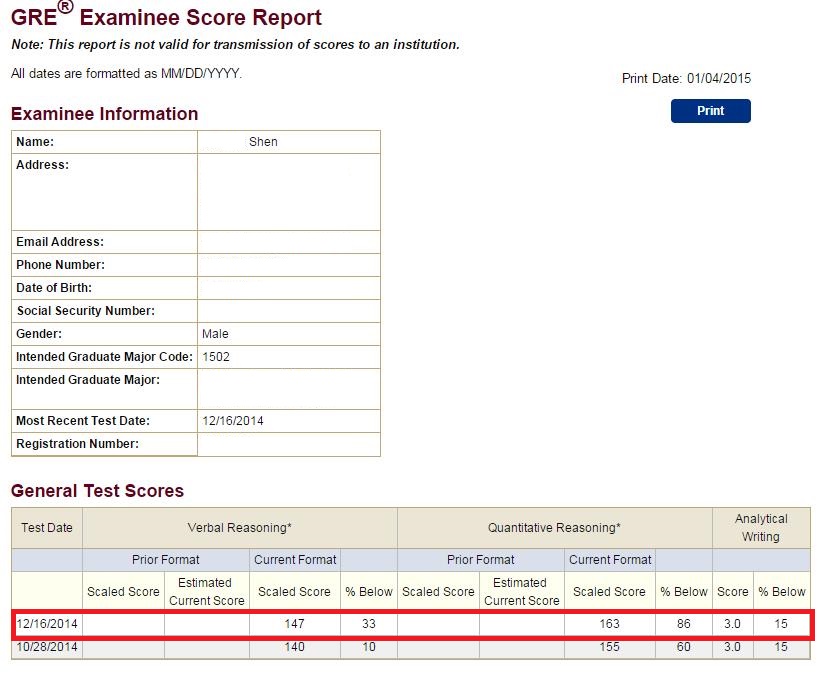Click the Quantitative Reasoning column header

click(x=554, y=527)
